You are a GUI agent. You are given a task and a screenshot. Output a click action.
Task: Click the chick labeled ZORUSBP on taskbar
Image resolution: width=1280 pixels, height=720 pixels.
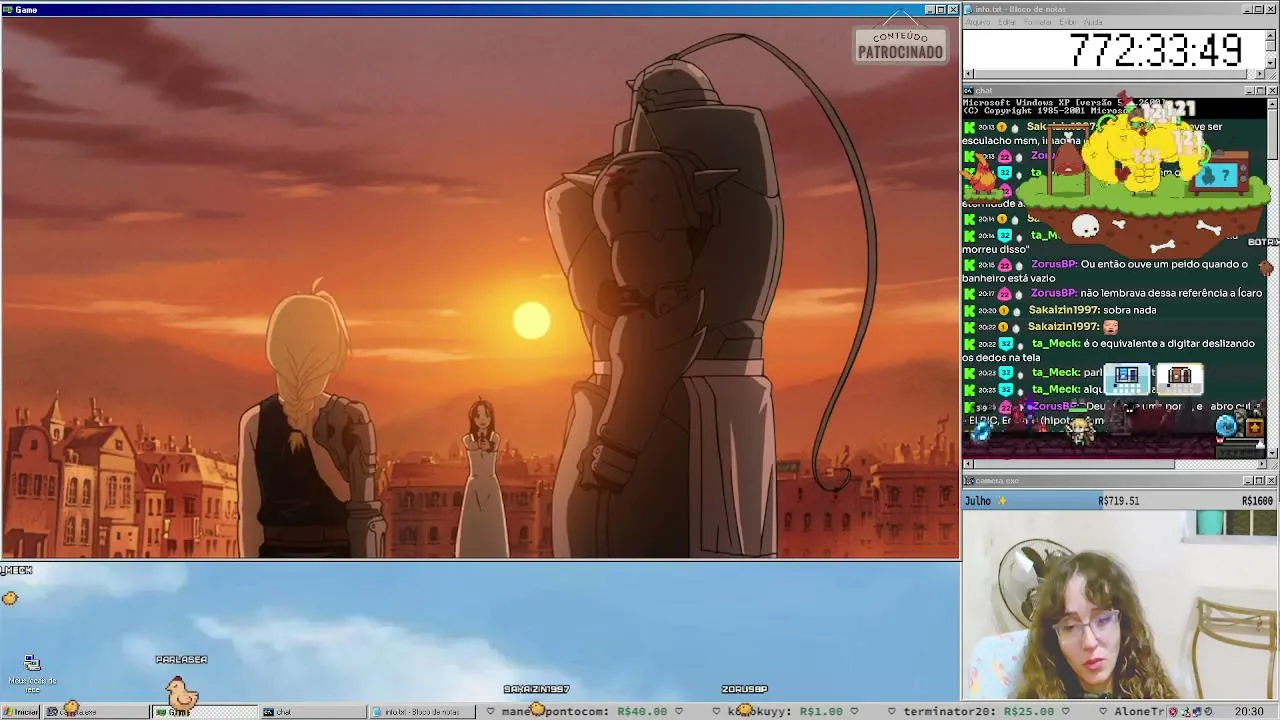pyautogui.click(x=744, y=708)
